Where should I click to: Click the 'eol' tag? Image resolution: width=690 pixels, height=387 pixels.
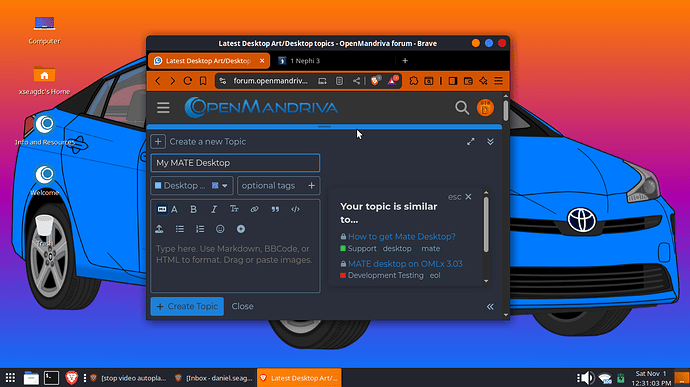[x=435, y=276]
